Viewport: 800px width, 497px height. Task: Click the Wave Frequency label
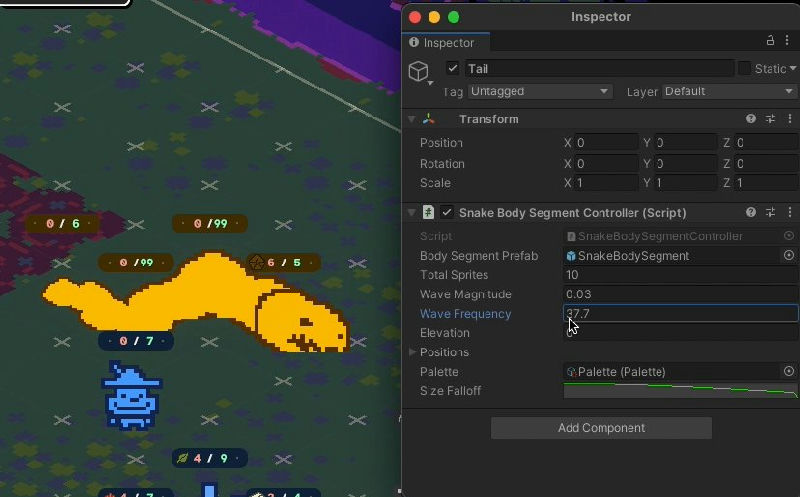click(x=465, y=313)
